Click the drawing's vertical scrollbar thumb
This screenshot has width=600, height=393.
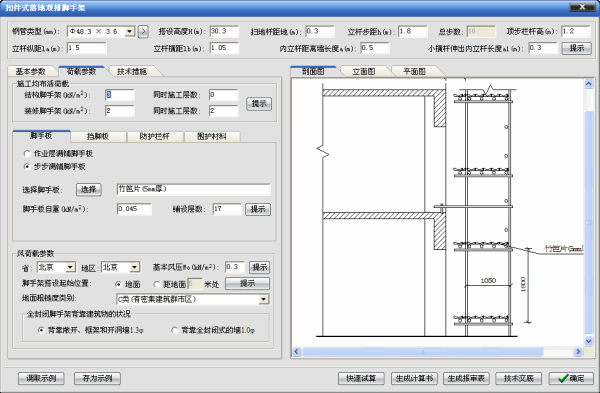589,222
